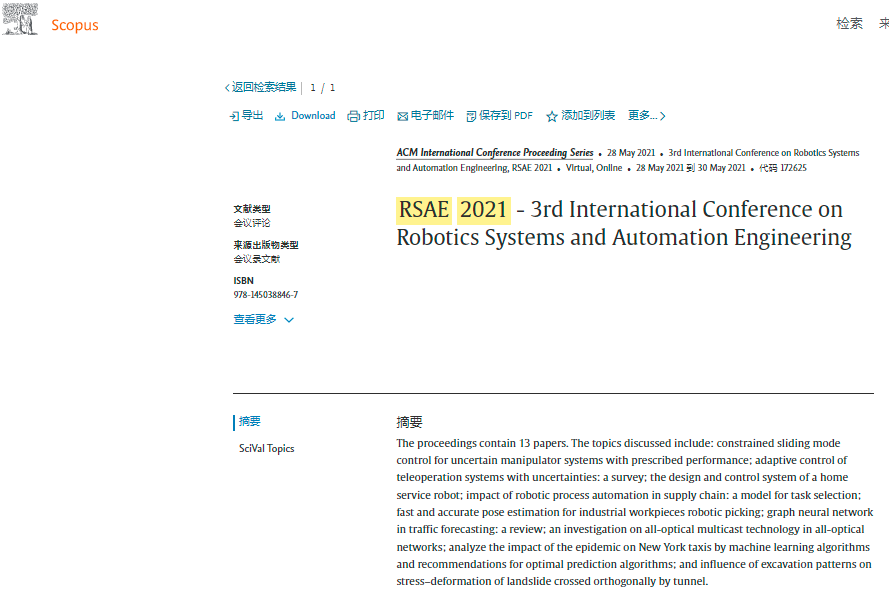Click the Scopus logo tree icon

(21, 20)
